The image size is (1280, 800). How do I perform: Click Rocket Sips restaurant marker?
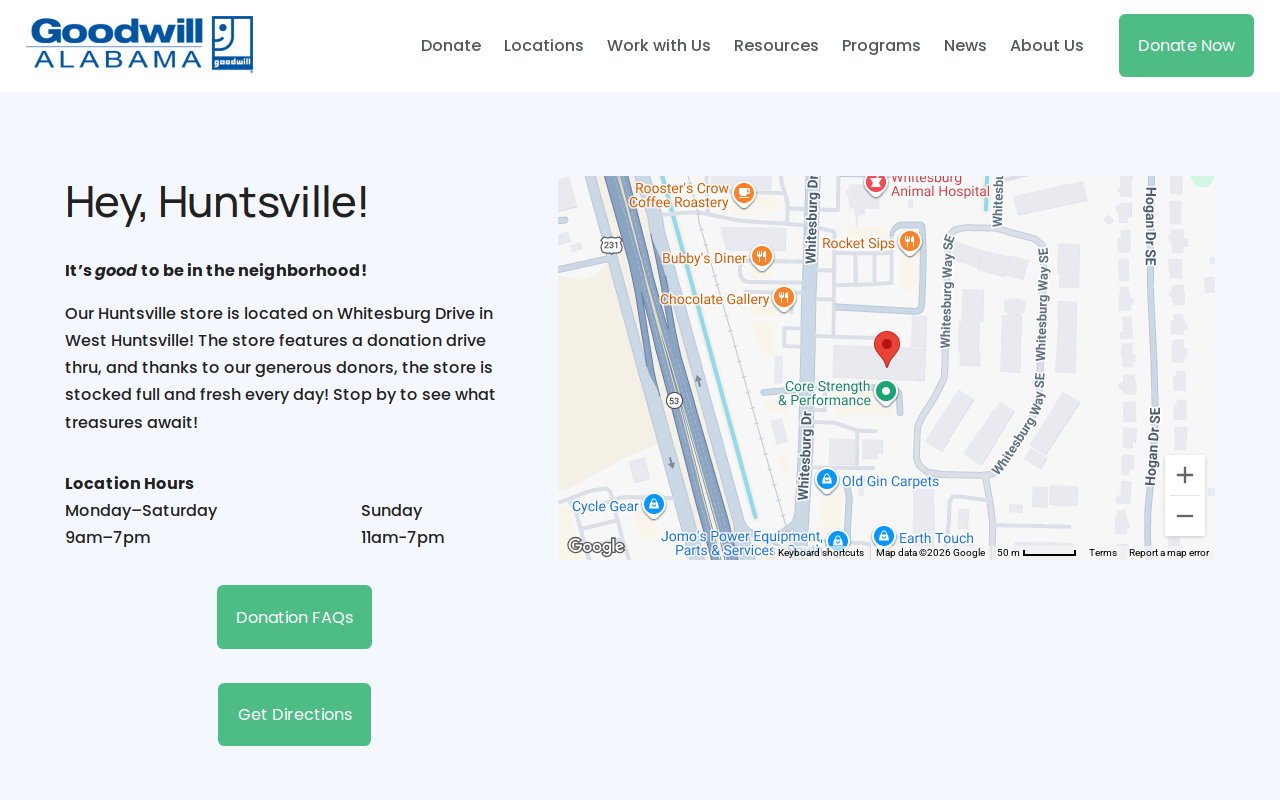(x=909, y=241)
